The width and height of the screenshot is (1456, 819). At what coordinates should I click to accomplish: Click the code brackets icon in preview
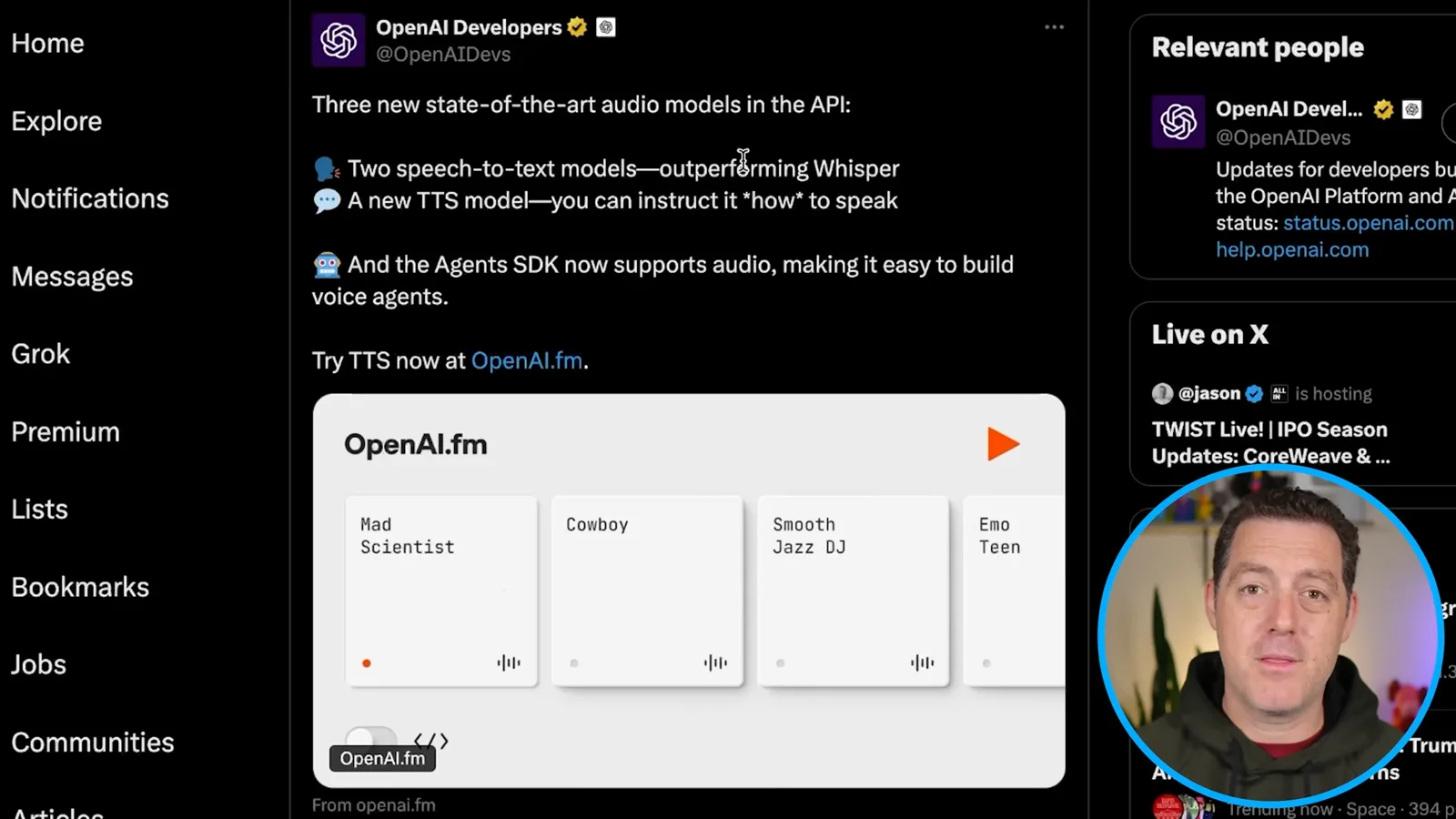[431, 741]
